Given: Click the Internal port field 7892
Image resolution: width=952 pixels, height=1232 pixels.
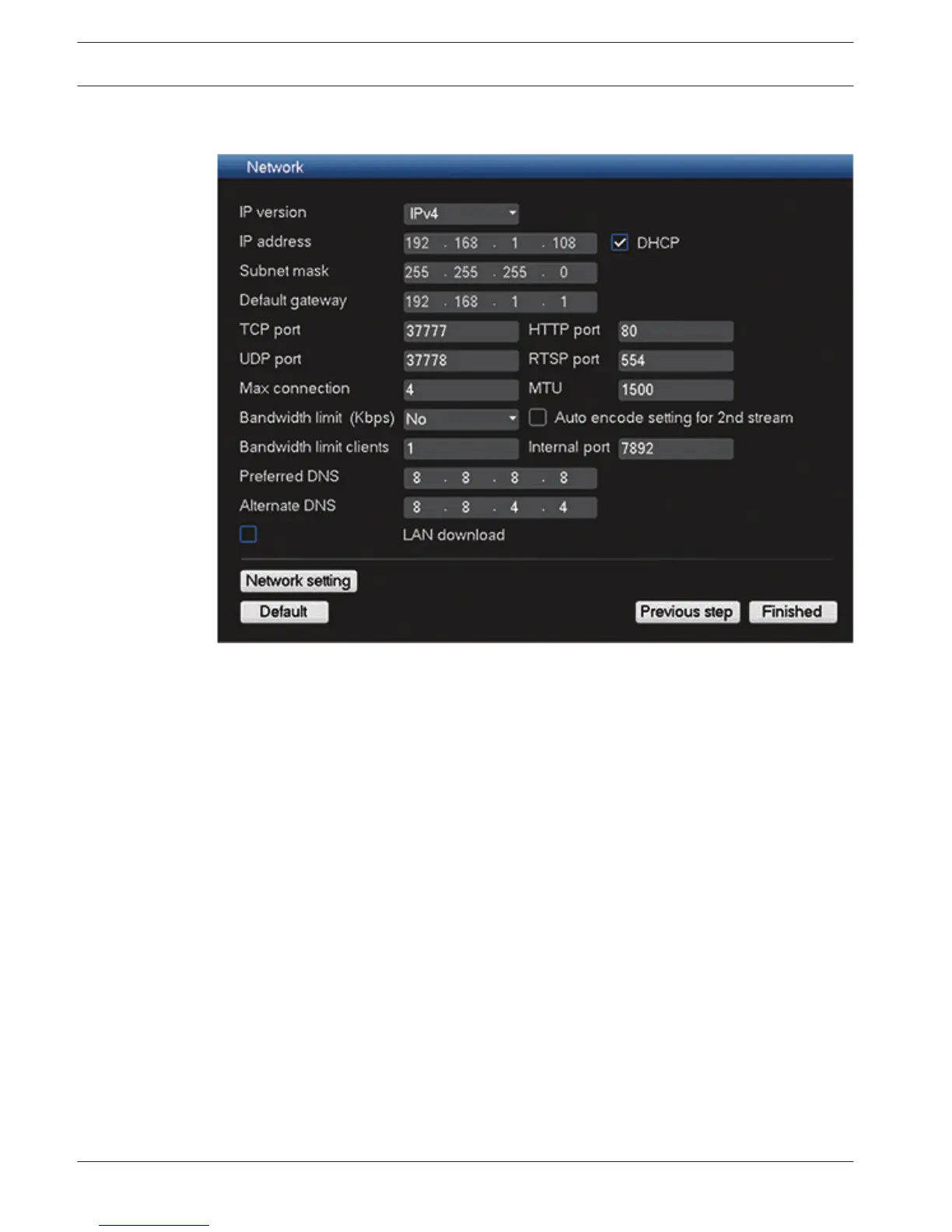Looking at the screenshot, I should point(676,449).
